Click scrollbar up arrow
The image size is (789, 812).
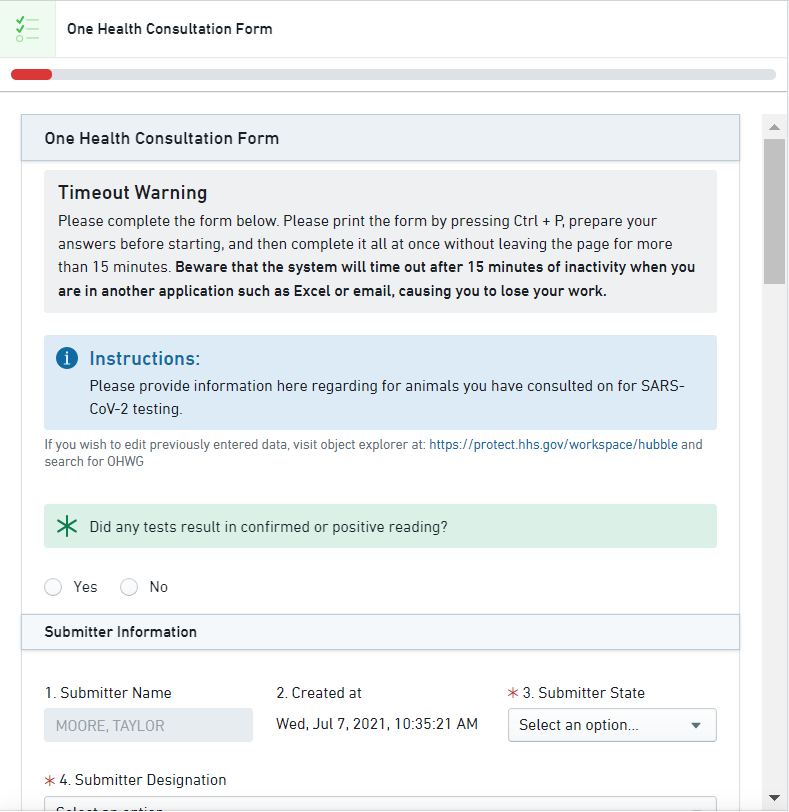[774, 126]
